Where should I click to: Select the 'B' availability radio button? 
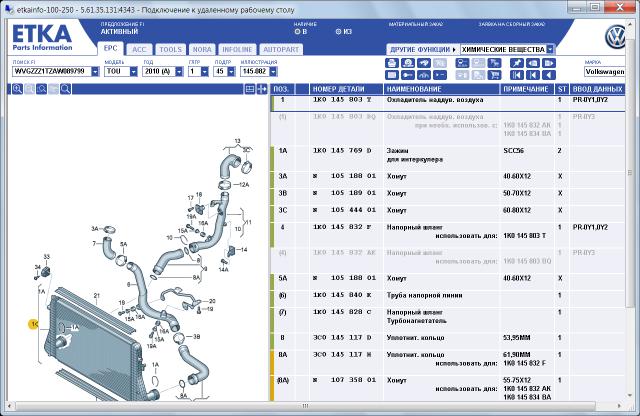tap(297, 31)
